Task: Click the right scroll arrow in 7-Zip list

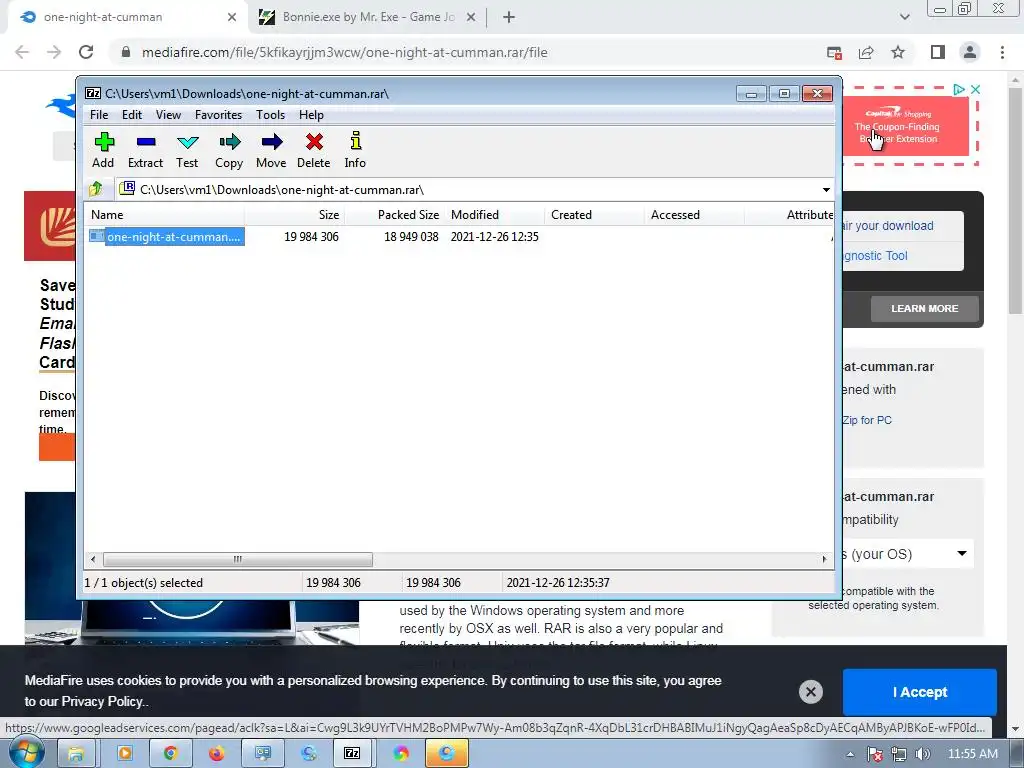Action: point(824,559)
